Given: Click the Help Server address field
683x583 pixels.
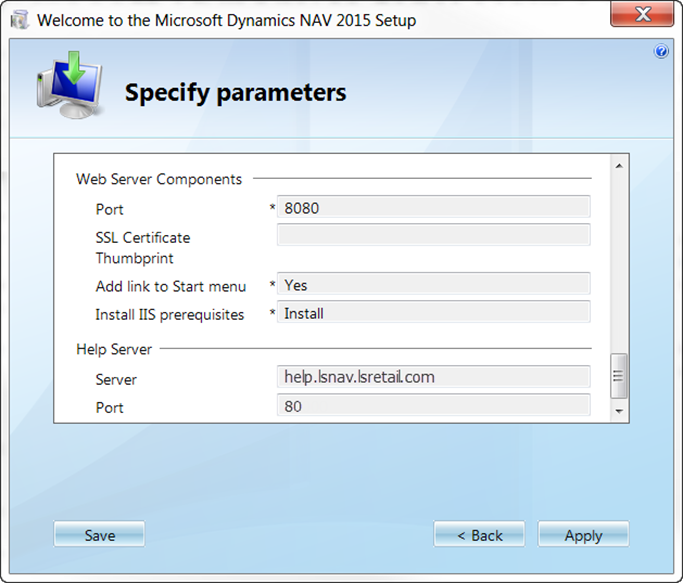Looking at the screenshot, I should tap(433, 377).
